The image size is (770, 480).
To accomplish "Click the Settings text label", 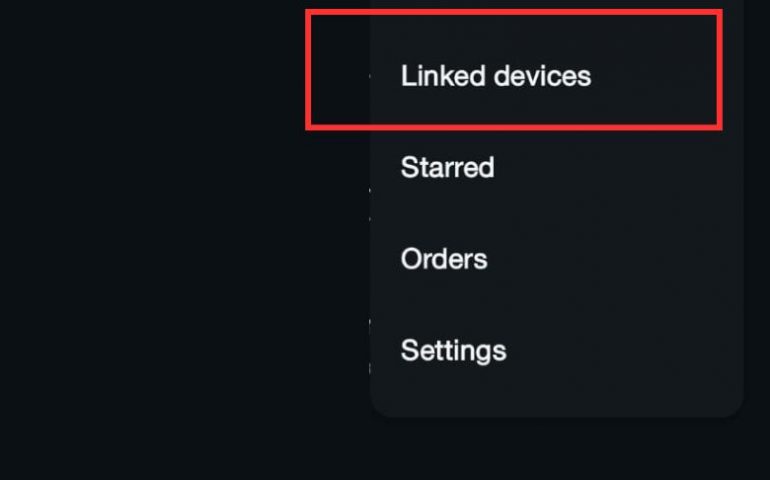I will pos(453,351).
